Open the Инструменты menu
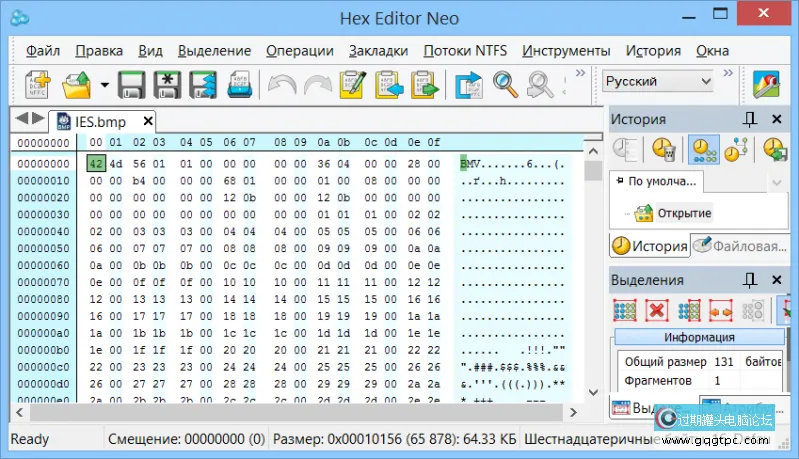Viewport: 799px width, 459px height. (x=566, y=51)
